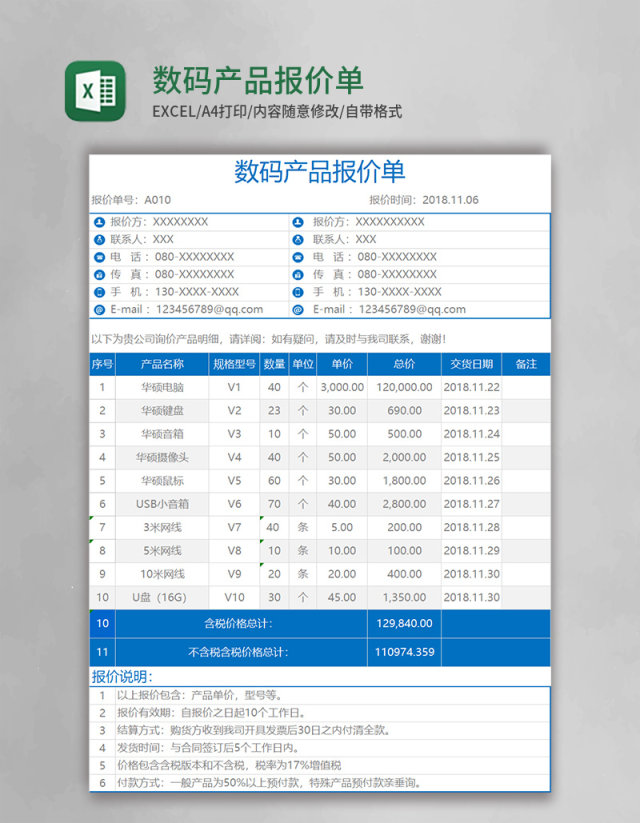This screenshot has height=823, width=640.
Task: Click the USB小音箱 product cell
Action: click(162, 504)
